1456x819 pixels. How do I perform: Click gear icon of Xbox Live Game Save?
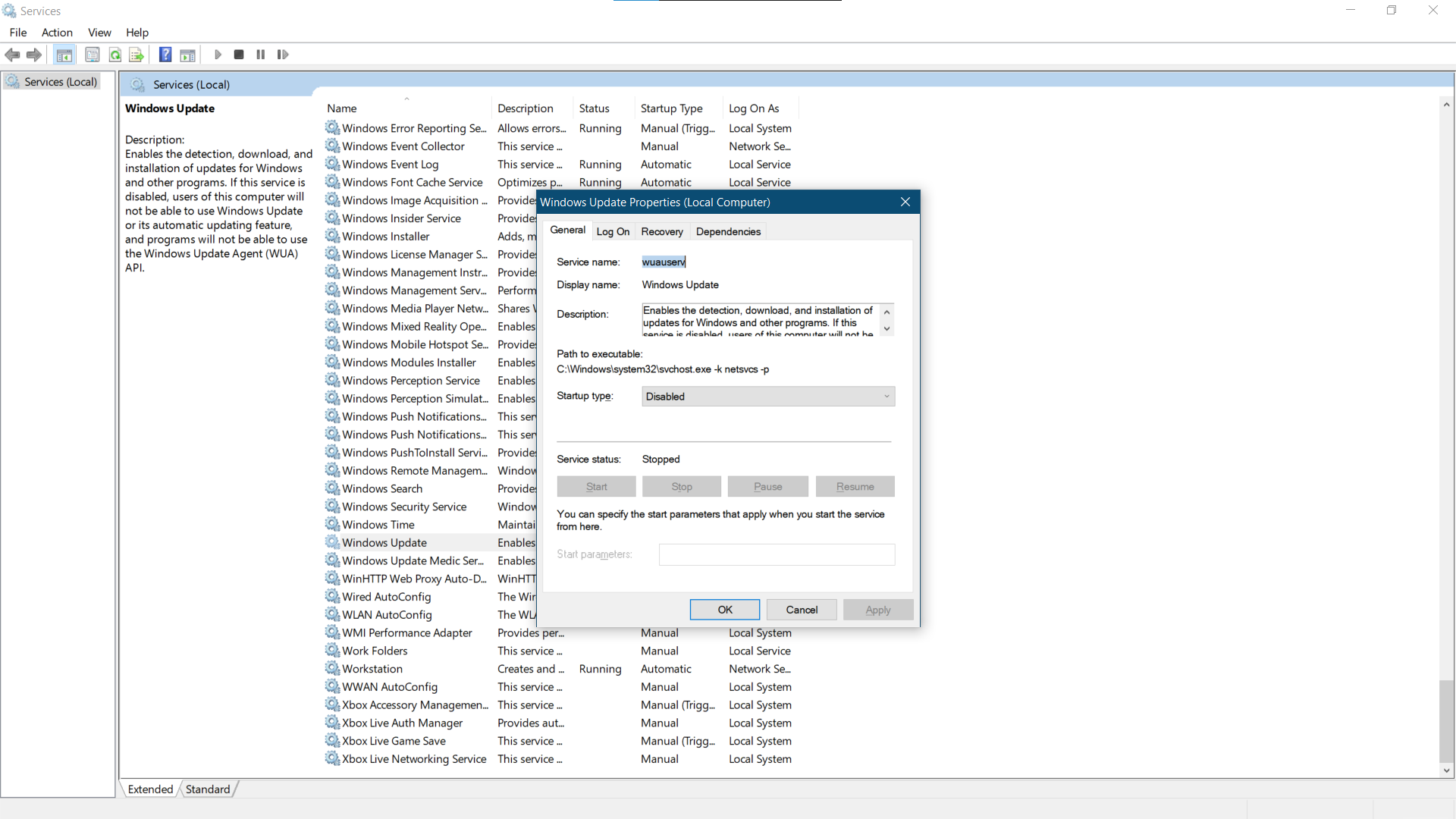coord(332,740)
